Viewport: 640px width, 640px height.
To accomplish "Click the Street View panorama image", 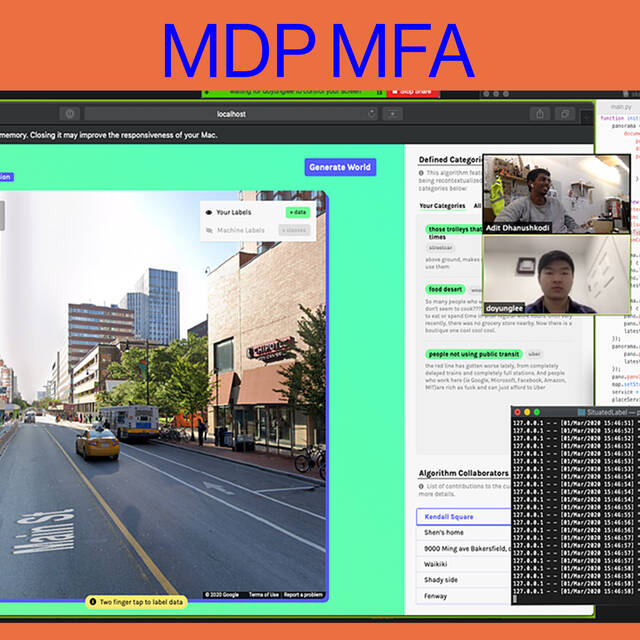I will [x=163, y=395].
